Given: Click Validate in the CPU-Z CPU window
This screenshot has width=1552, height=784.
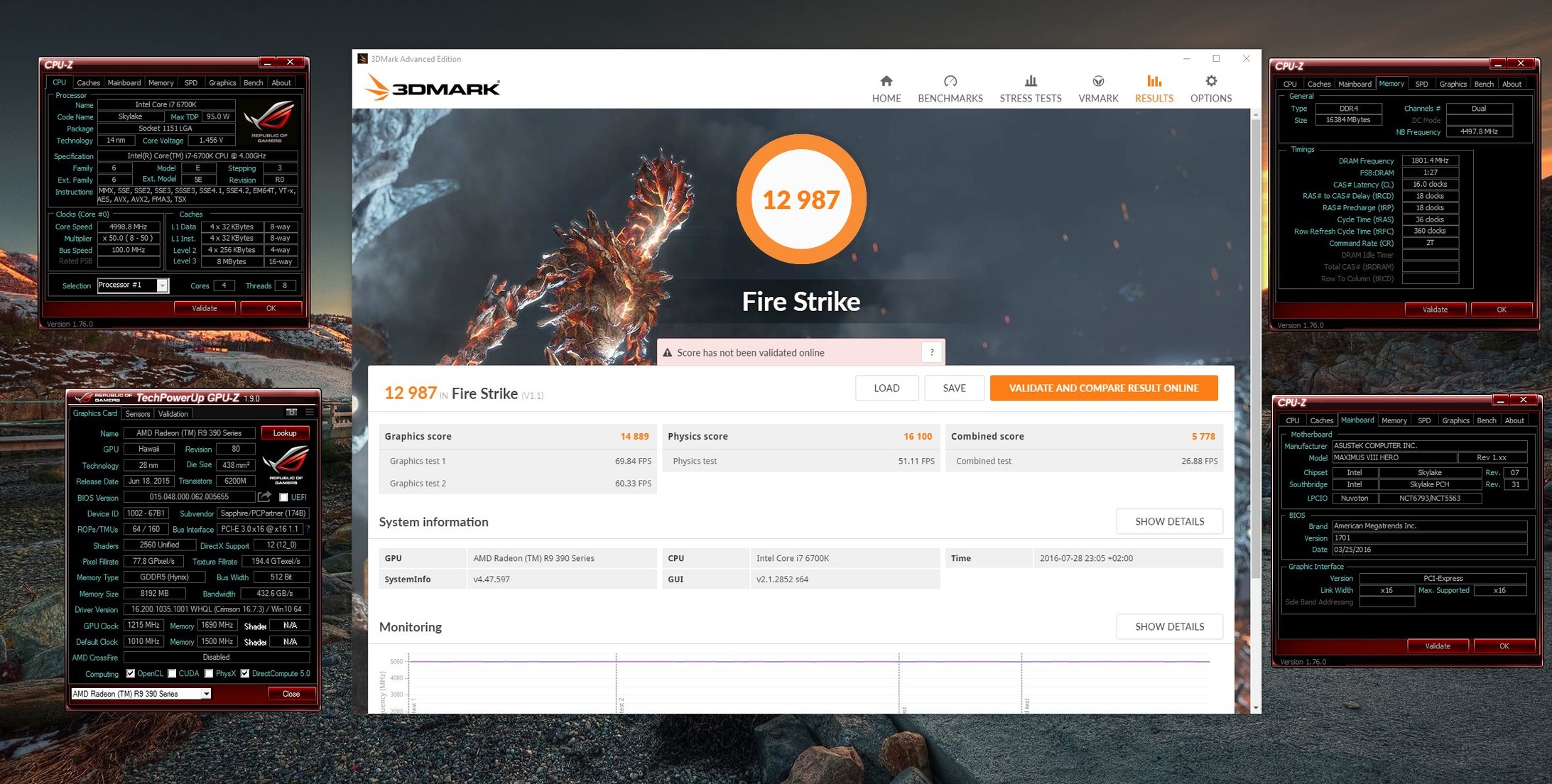Looking at the screenshot, I should 205,308.
